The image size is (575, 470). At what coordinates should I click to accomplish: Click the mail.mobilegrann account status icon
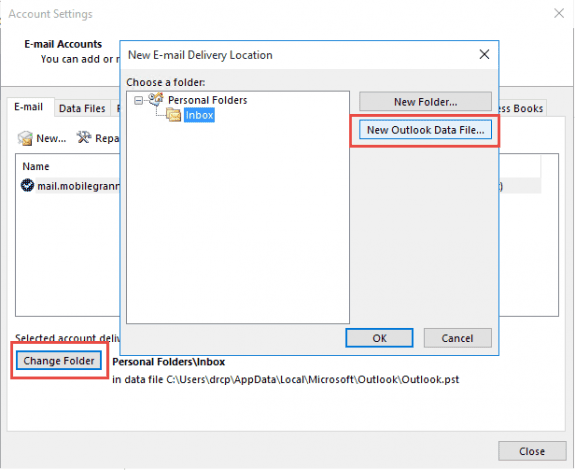(27, 186)
